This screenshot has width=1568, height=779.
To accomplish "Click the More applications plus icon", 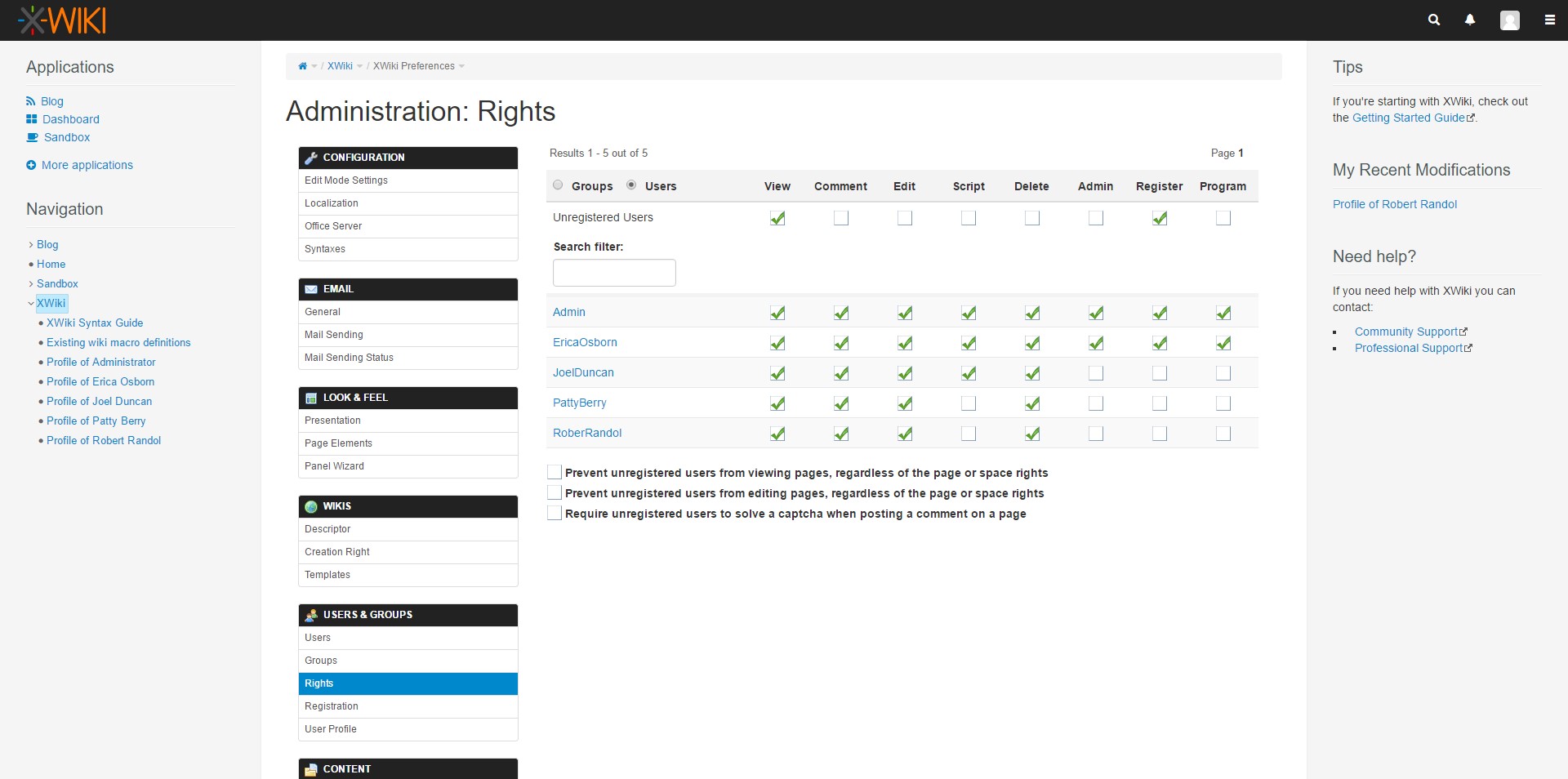I will pos(31,165).
